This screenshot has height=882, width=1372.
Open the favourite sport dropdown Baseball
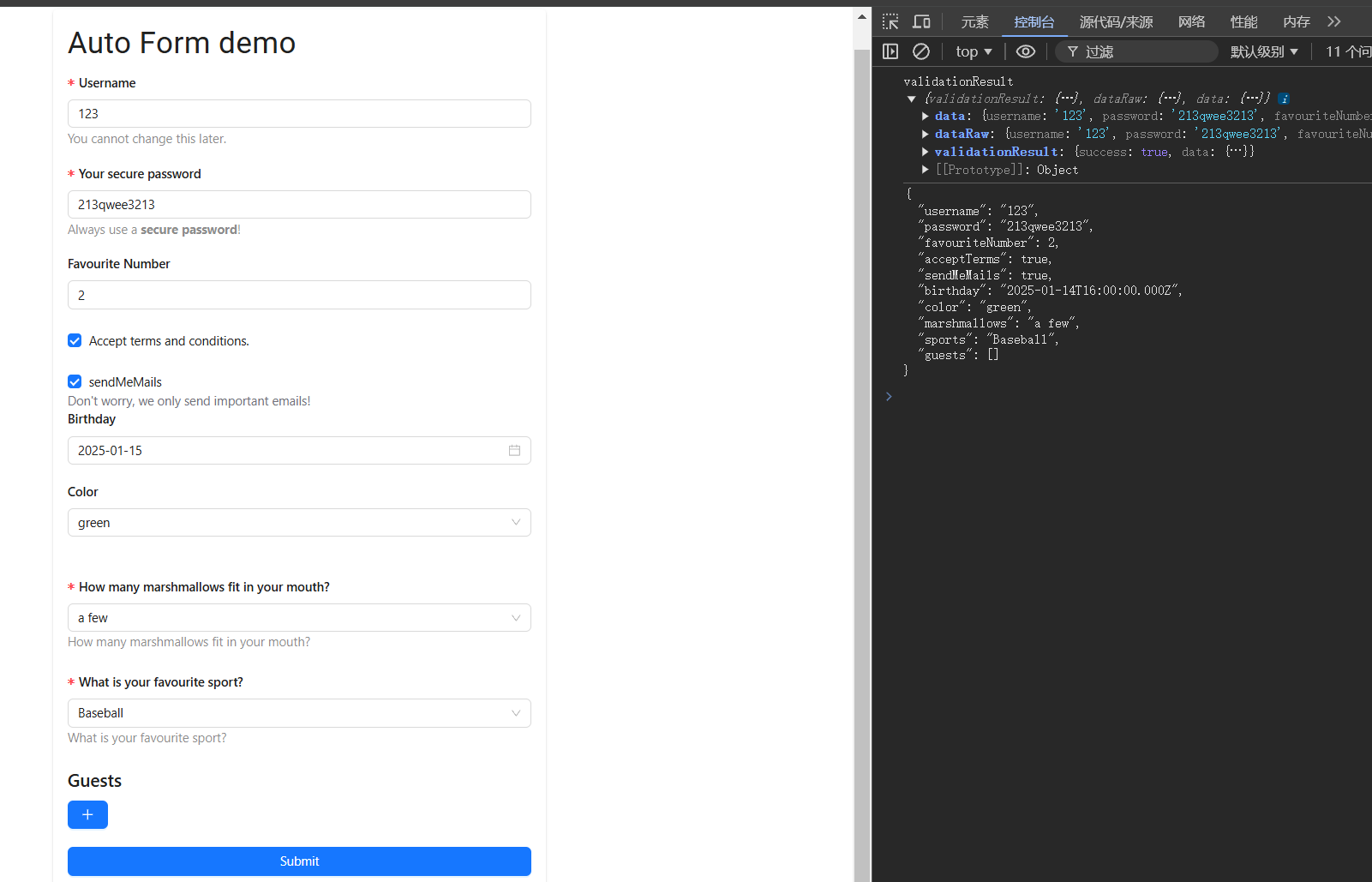(299, 712)
